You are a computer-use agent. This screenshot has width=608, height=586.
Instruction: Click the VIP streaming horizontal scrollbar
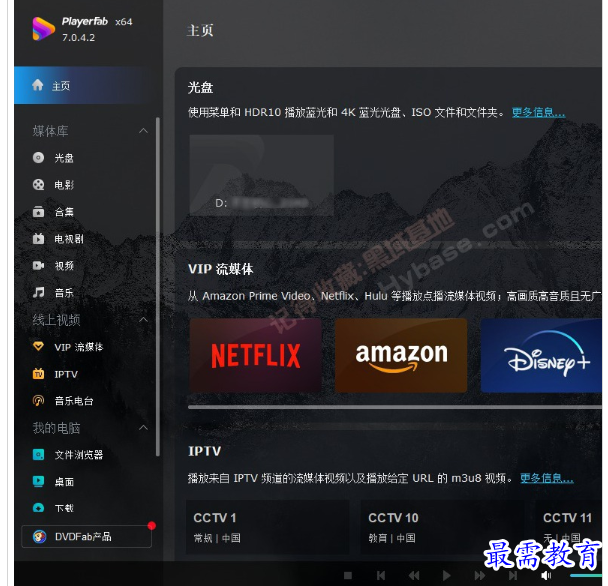[x=395, y=407]
